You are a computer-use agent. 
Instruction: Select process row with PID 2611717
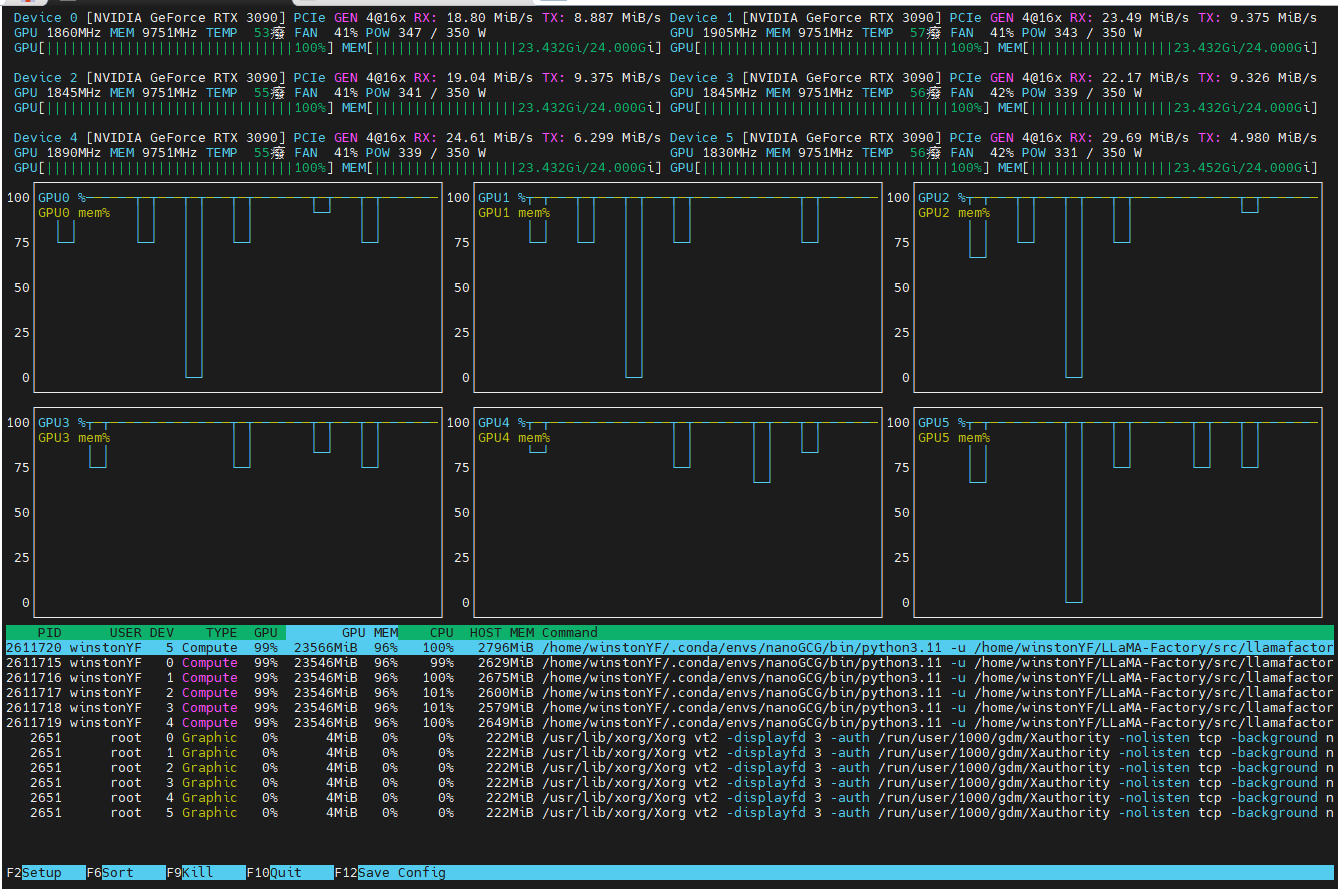click(669, 692)
